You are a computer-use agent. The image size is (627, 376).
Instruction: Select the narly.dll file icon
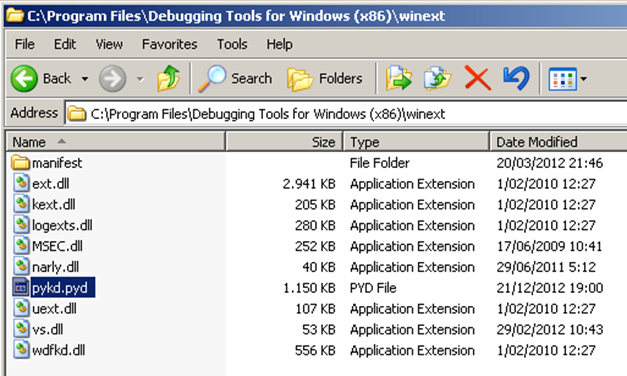(x=21, y=266)
